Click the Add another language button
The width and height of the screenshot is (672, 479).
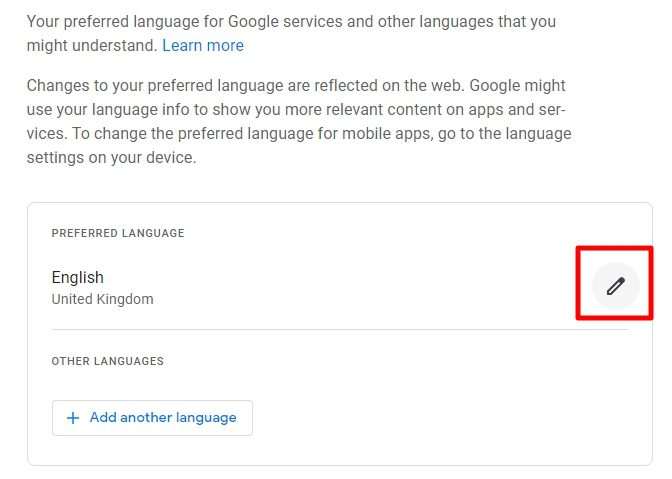[152, 418]
